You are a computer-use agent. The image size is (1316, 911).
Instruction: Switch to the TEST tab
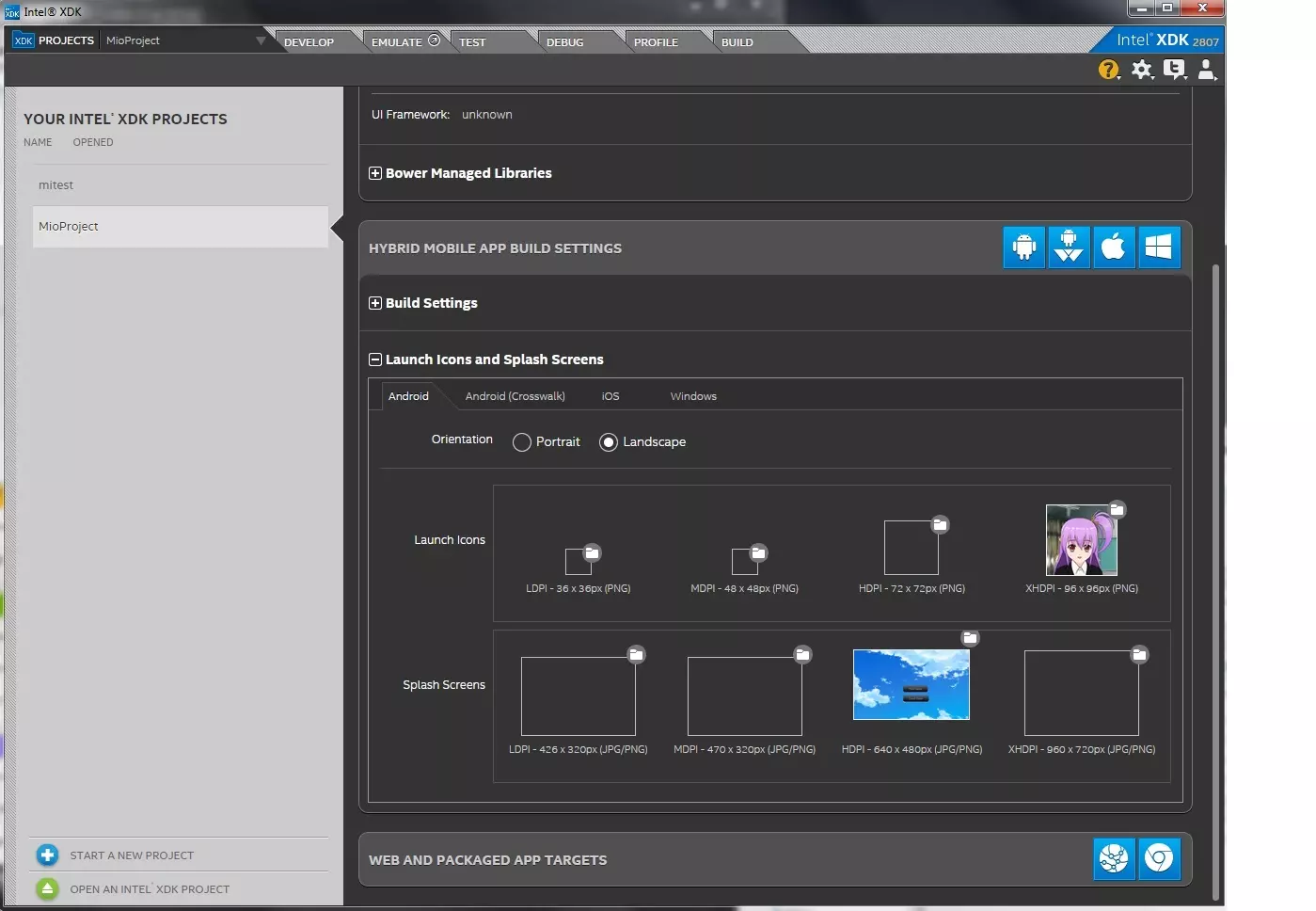point(472,42)
